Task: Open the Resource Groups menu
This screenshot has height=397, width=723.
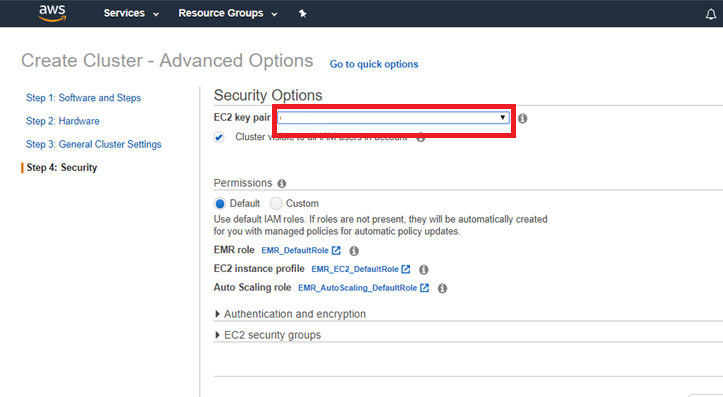Action: (x=228, y=13)
